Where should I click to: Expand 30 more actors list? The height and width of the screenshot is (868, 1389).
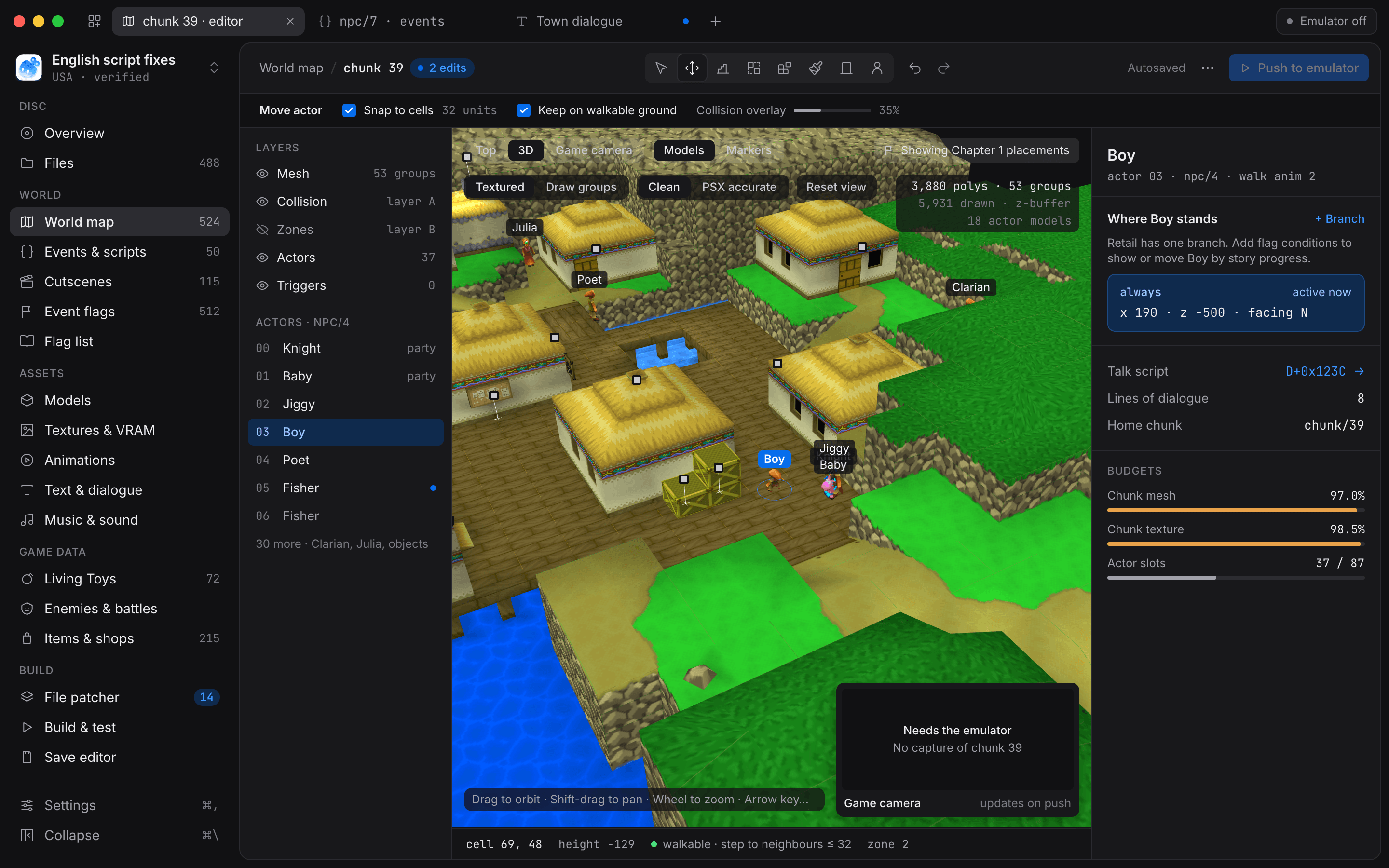coord(342,543)
